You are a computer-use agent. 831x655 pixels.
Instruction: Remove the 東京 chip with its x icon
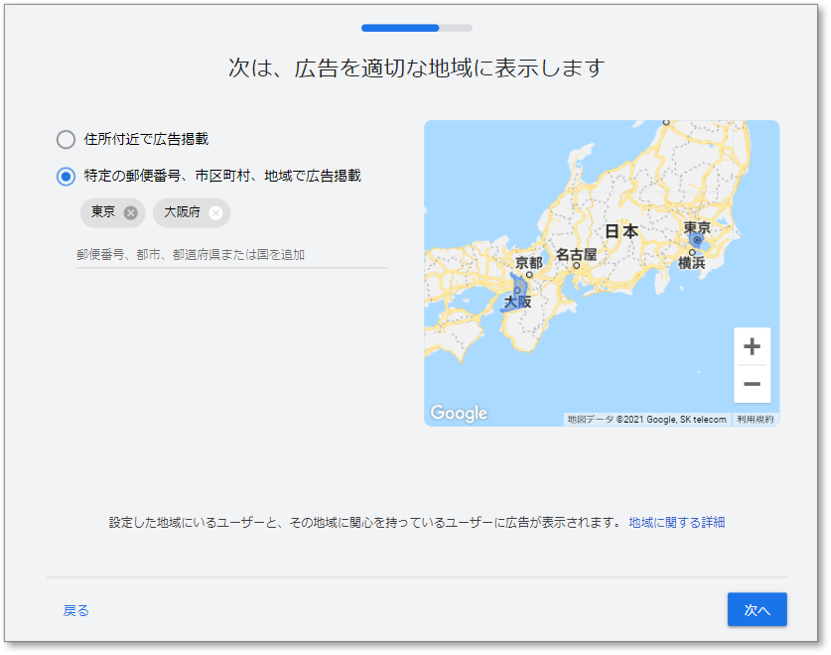tap(130, 213)
